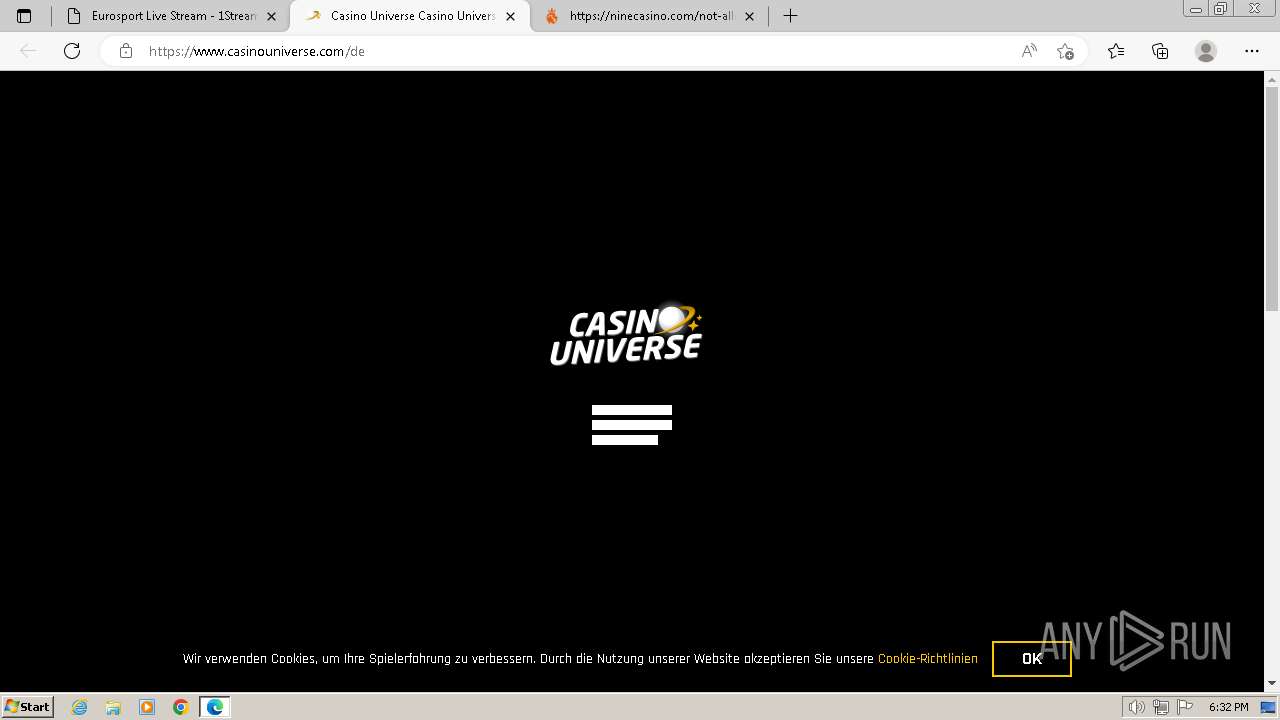Open the clock showing 6:32 PM
This screenshot has width=1280, height=720.
click(1228, 707)
